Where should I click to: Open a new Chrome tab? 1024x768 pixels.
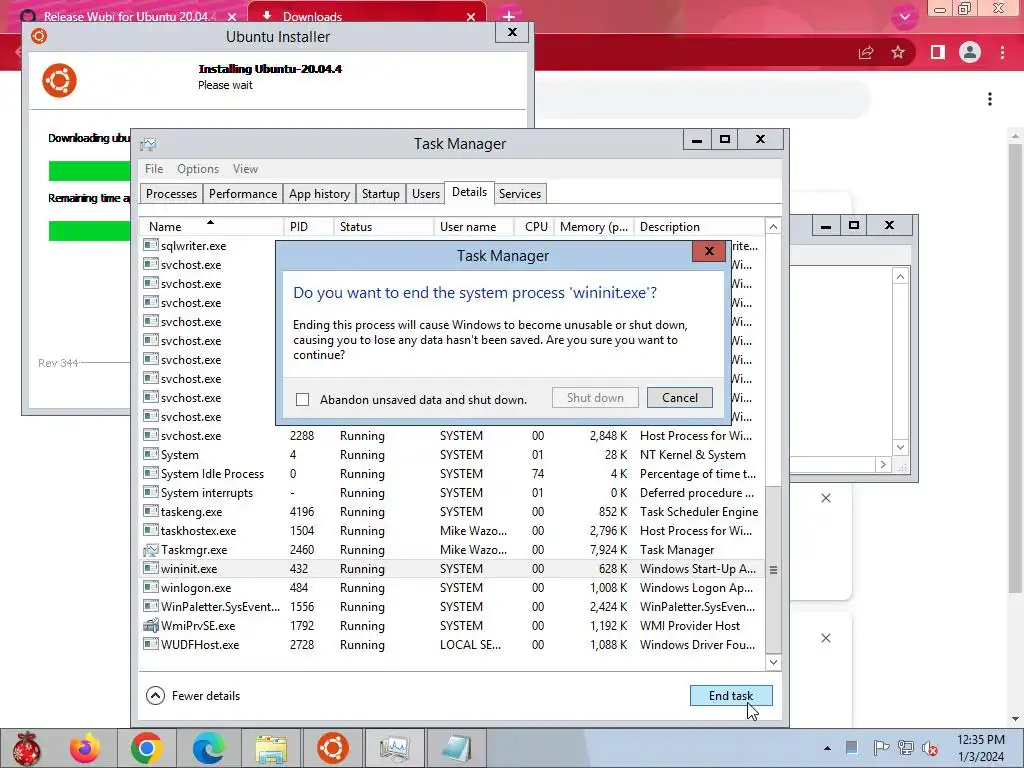[x=509, y=16]
